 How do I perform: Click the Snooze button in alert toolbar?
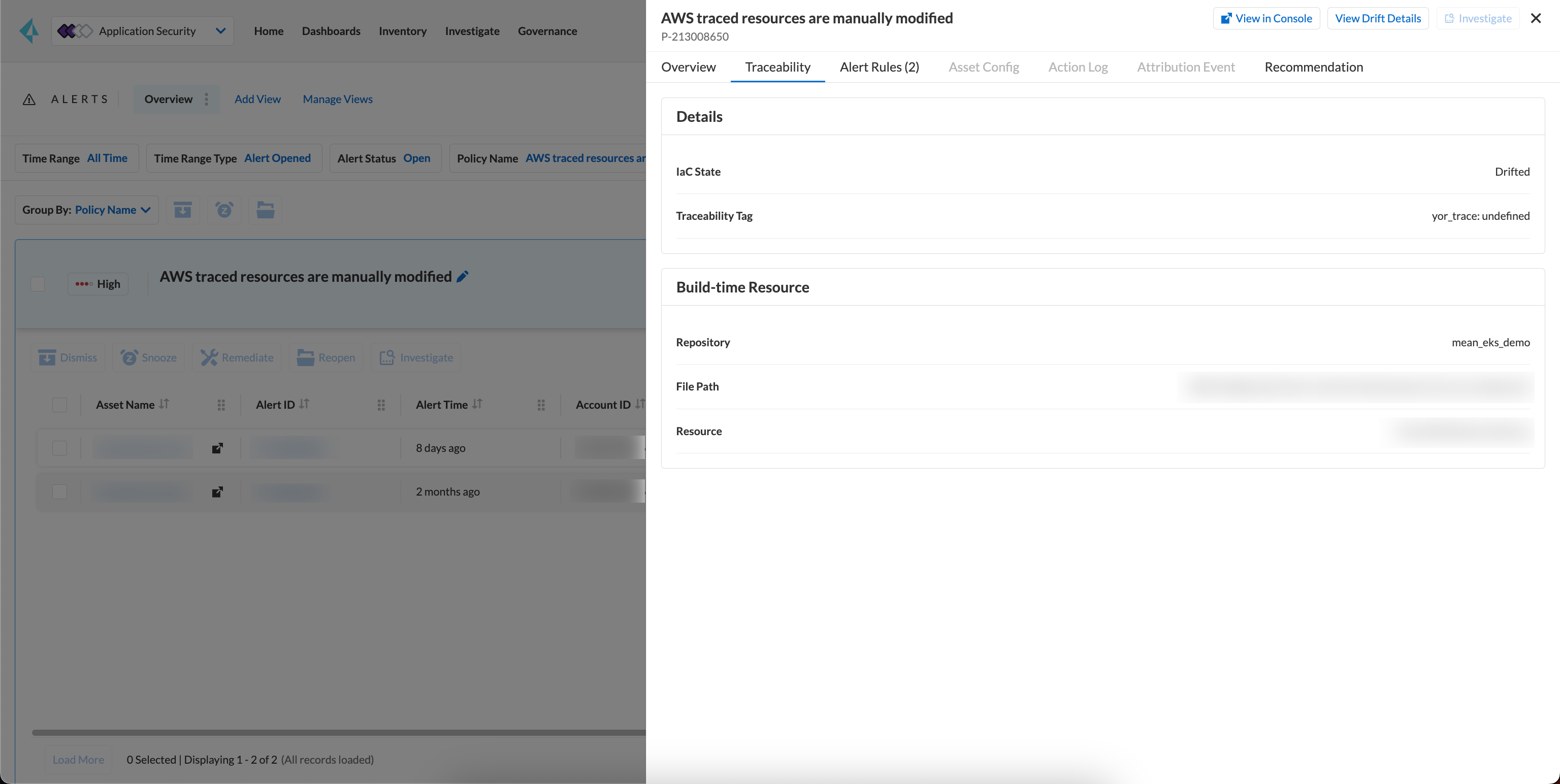tap(148, 358)
